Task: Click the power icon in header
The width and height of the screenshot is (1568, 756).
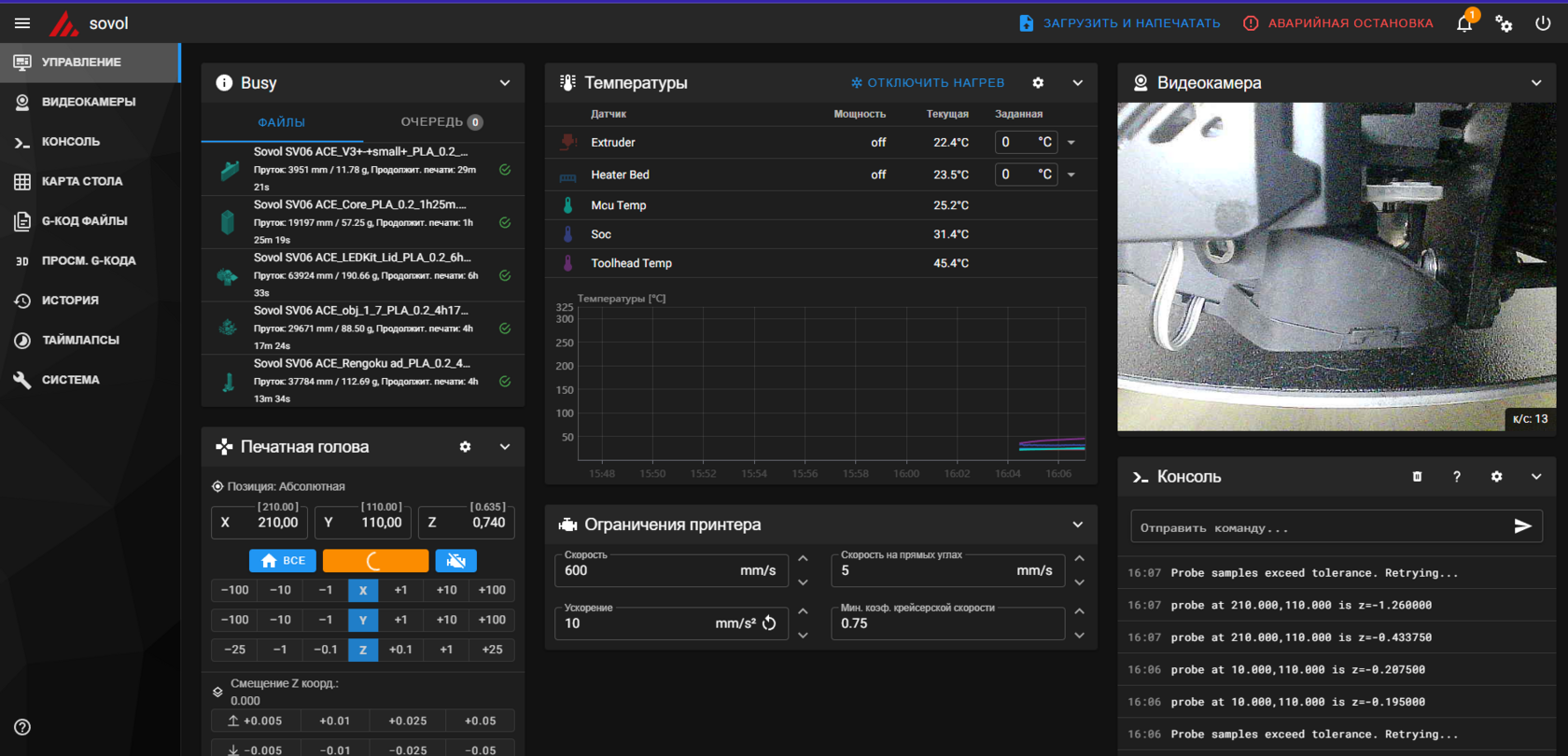Action: tap(1543, 23)
